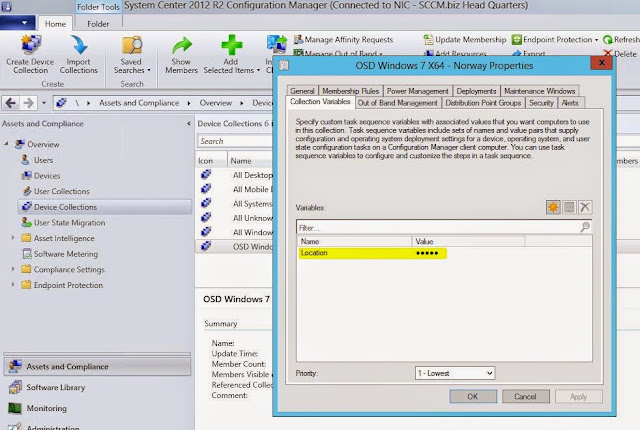Select the All Mobile collection row

click(x=234, y=189)
